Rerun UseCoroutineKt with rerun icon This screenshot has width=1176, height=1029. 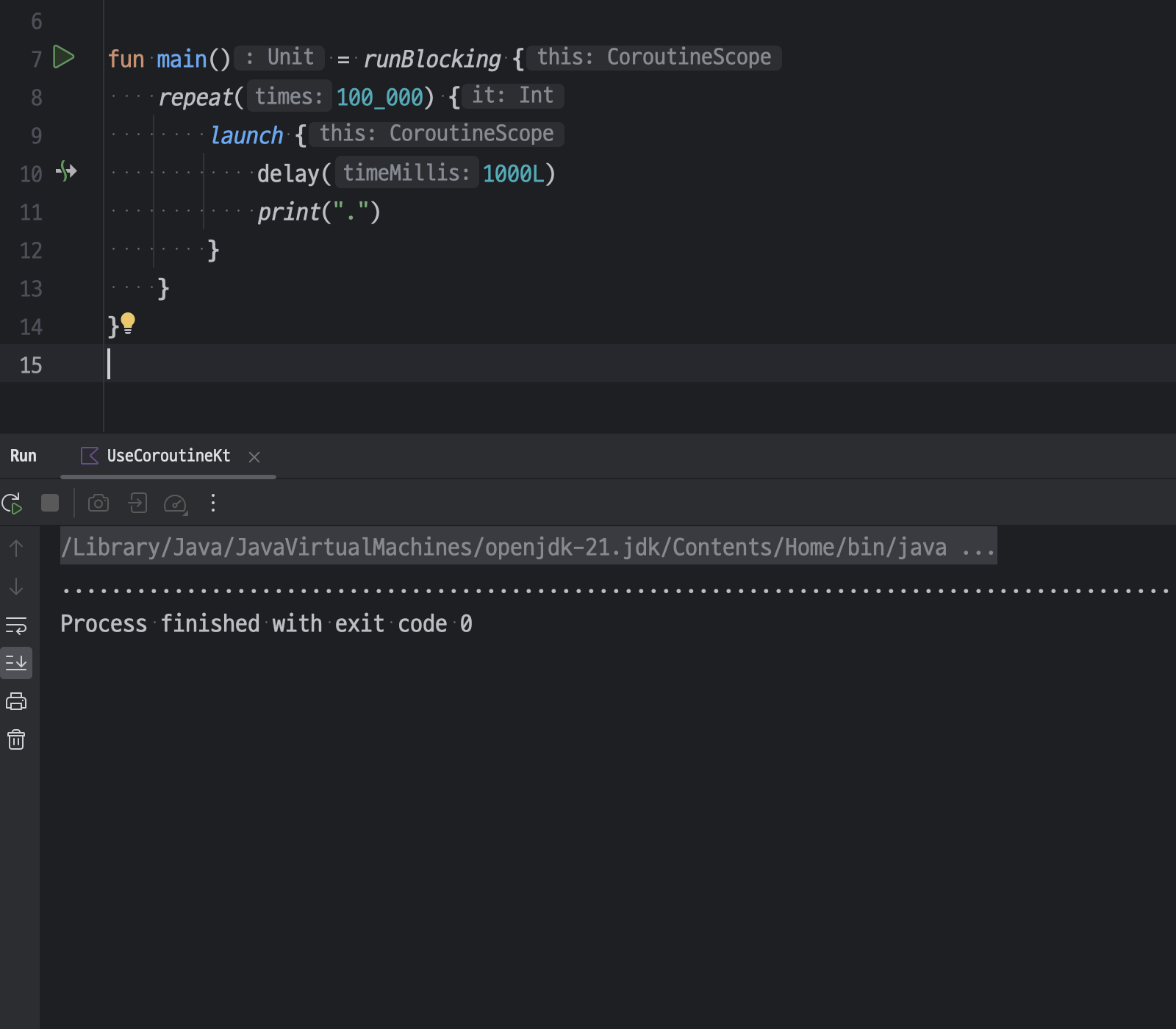[12, 503]
